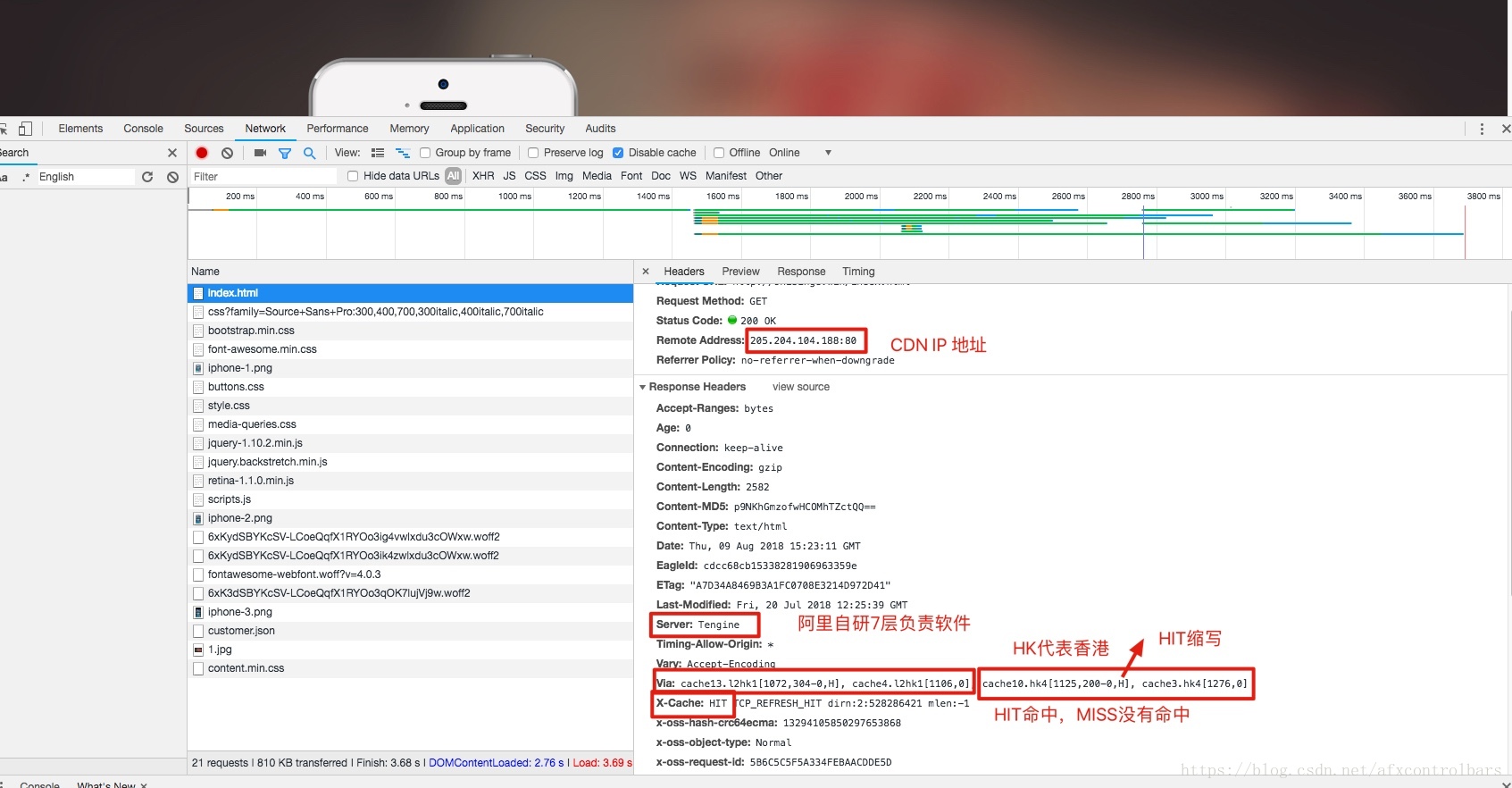Filter requests by WS

688,176
